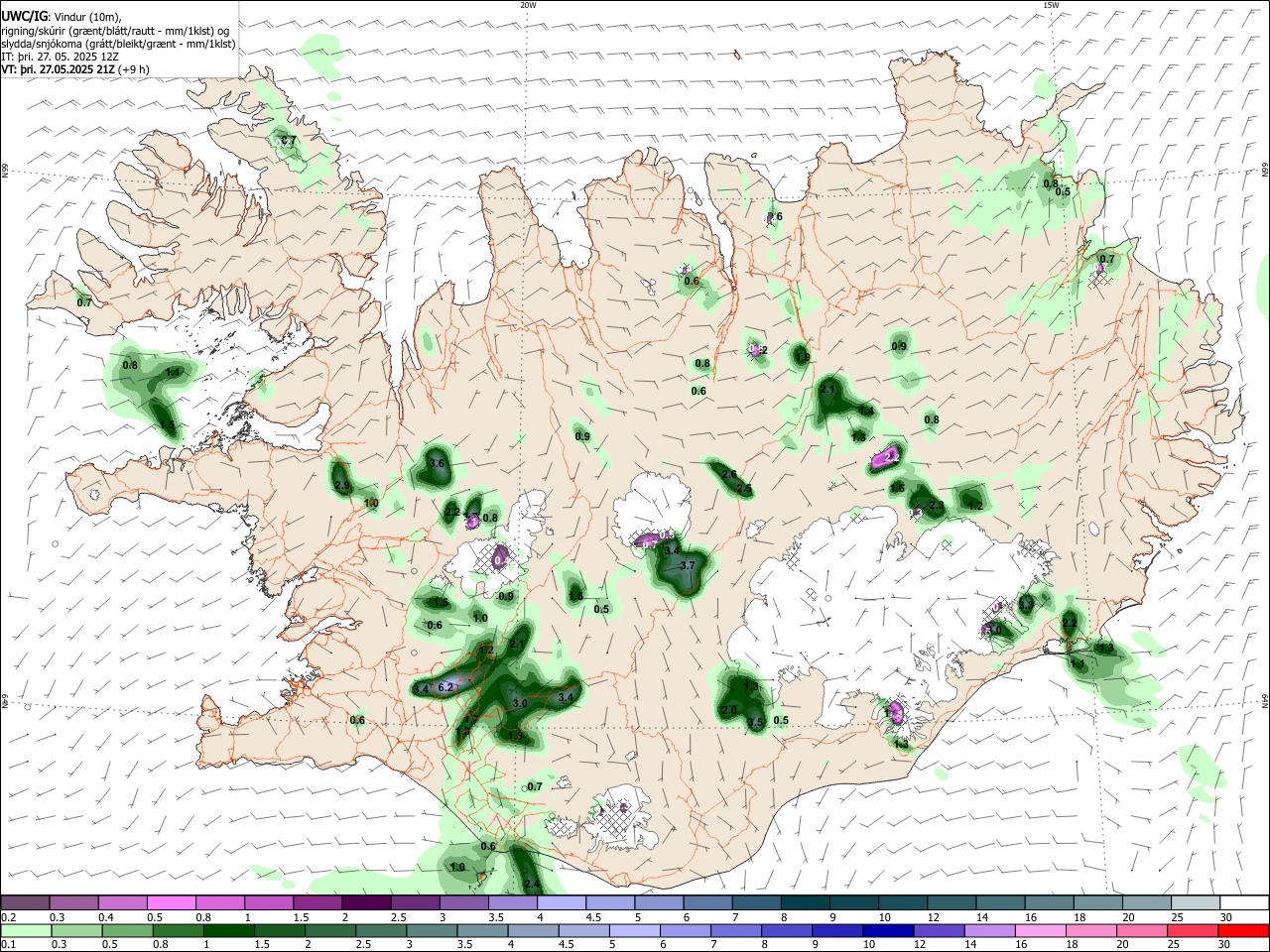Pick the white swatch ending the snow legend
The width and height of the screenshot is (1270, 952).
tap(1243, 903)
